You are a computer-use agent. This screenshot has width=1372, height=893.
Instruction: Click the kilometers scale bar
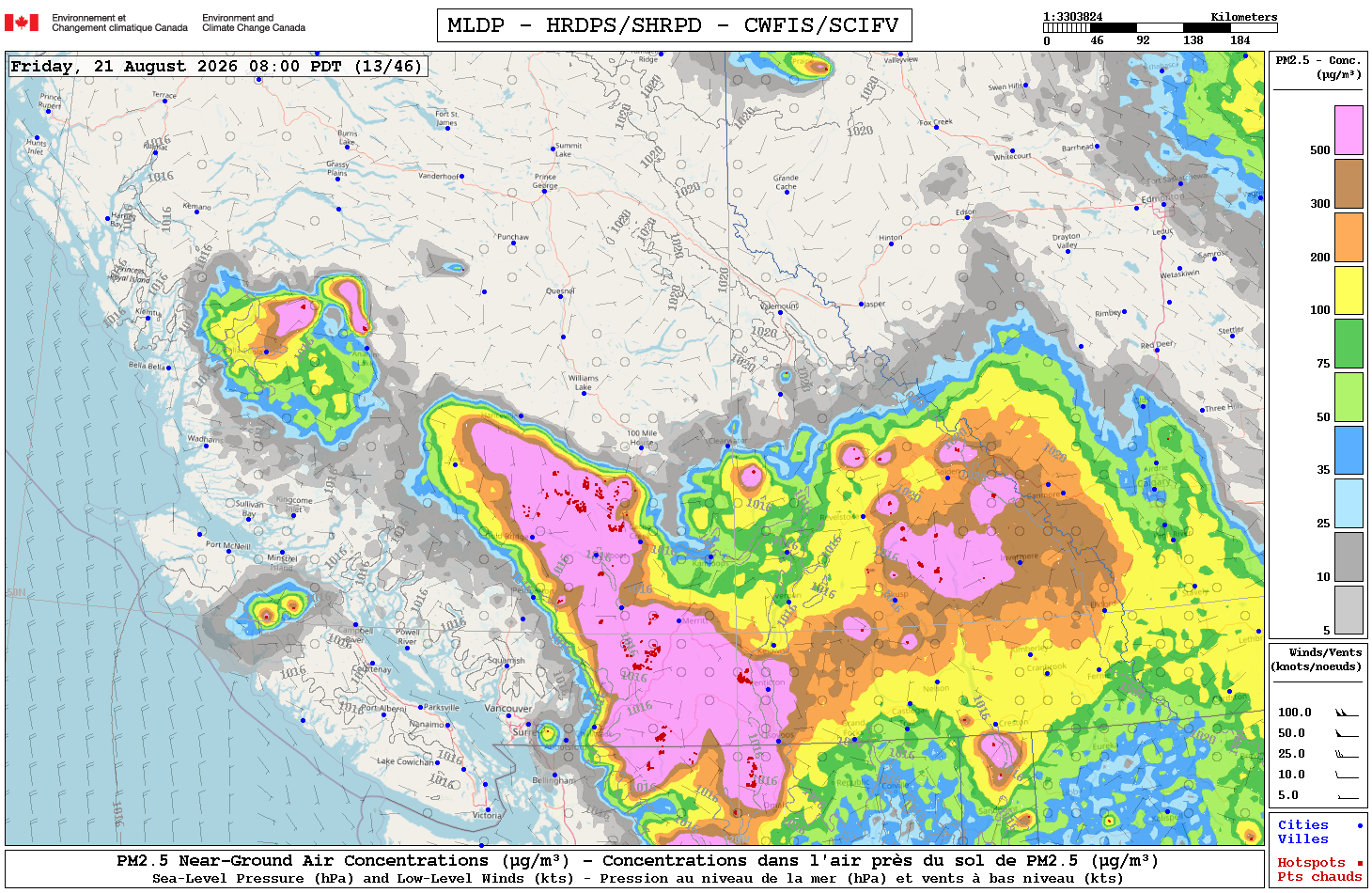pyautogui.click(x=1161, y=28)
